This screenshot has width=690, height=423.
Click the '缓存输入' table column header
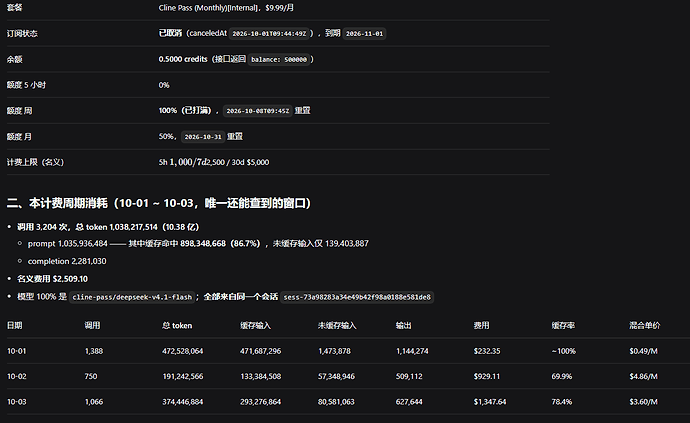256,326
